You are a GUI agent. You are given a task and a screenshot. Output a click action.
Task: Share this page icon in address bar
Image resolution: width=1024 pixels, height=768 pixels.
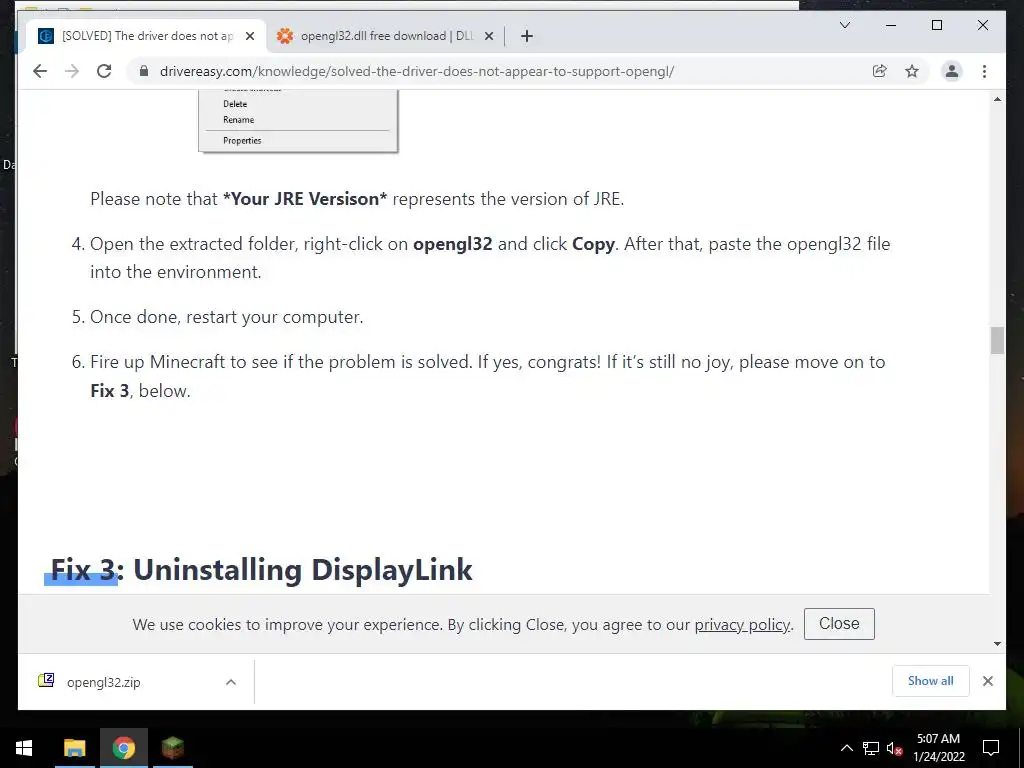click(880, 71)
